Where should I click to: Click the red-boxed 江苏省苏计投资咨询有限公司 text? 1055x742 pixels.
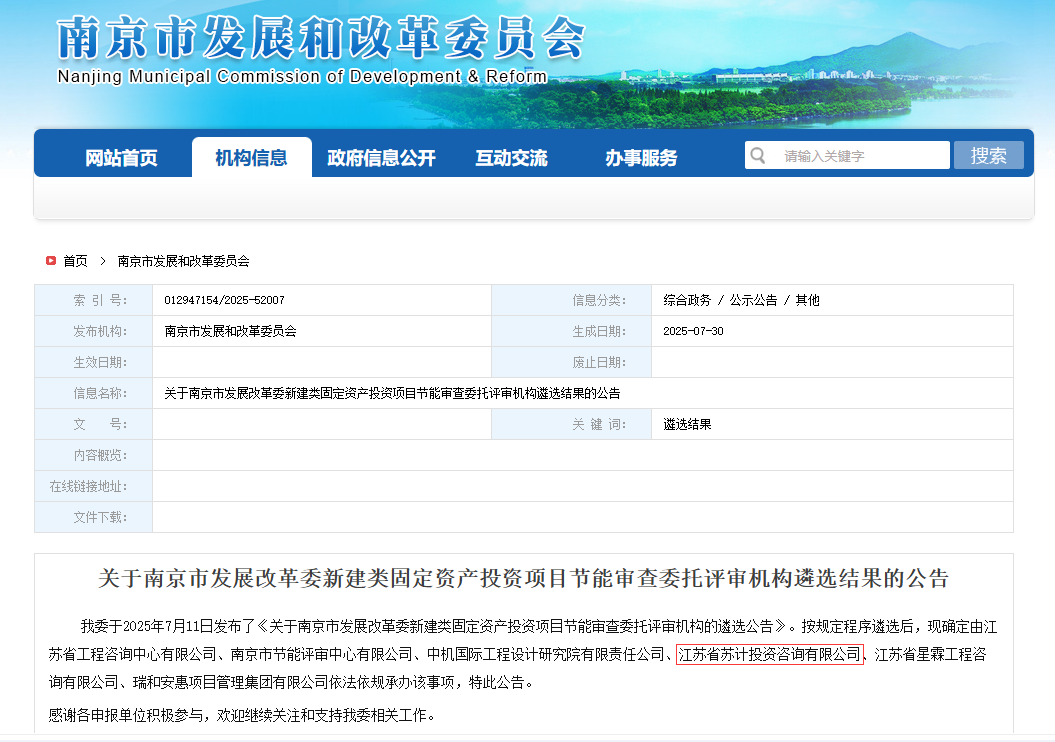point(769,655)
